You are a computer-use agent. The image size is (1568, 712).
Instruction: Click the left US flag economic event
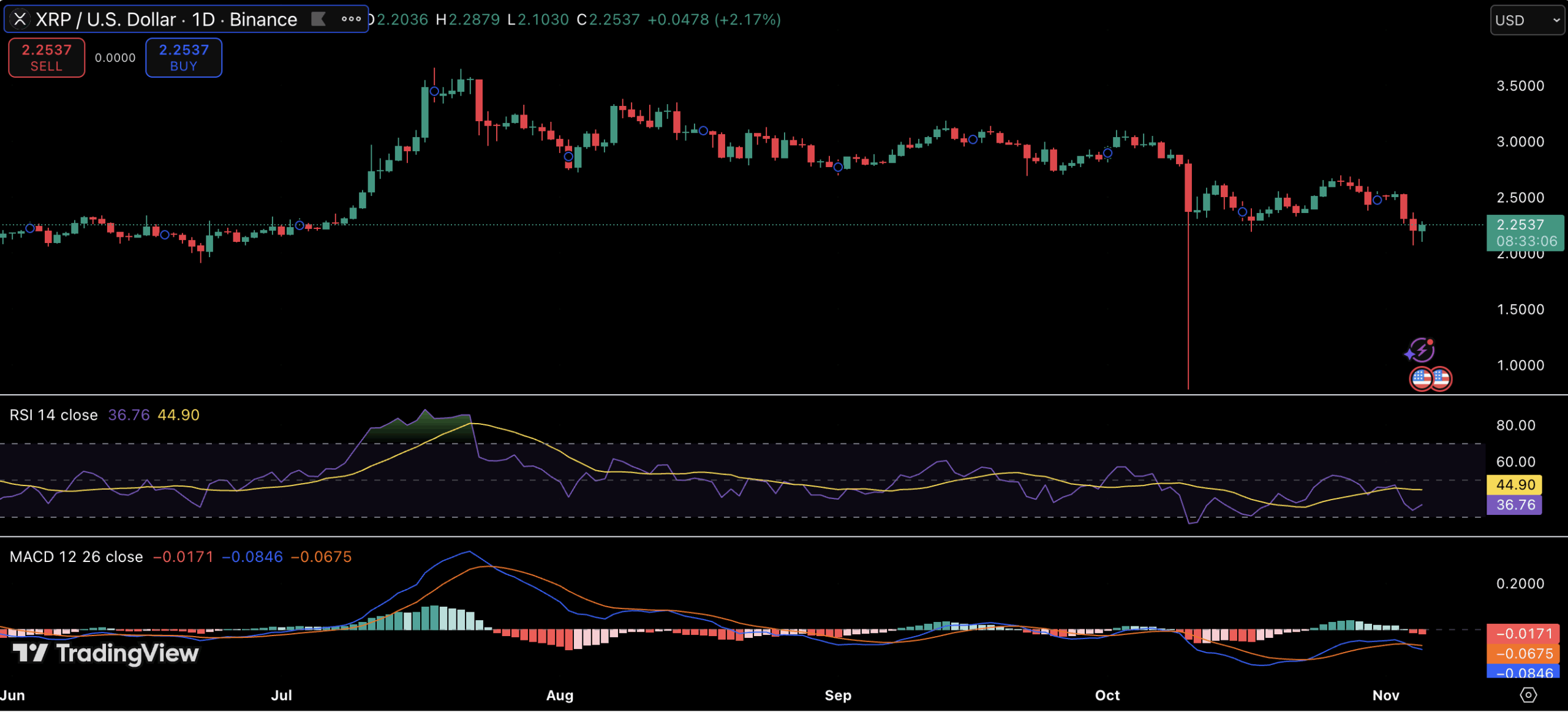tap(1421, 378)
